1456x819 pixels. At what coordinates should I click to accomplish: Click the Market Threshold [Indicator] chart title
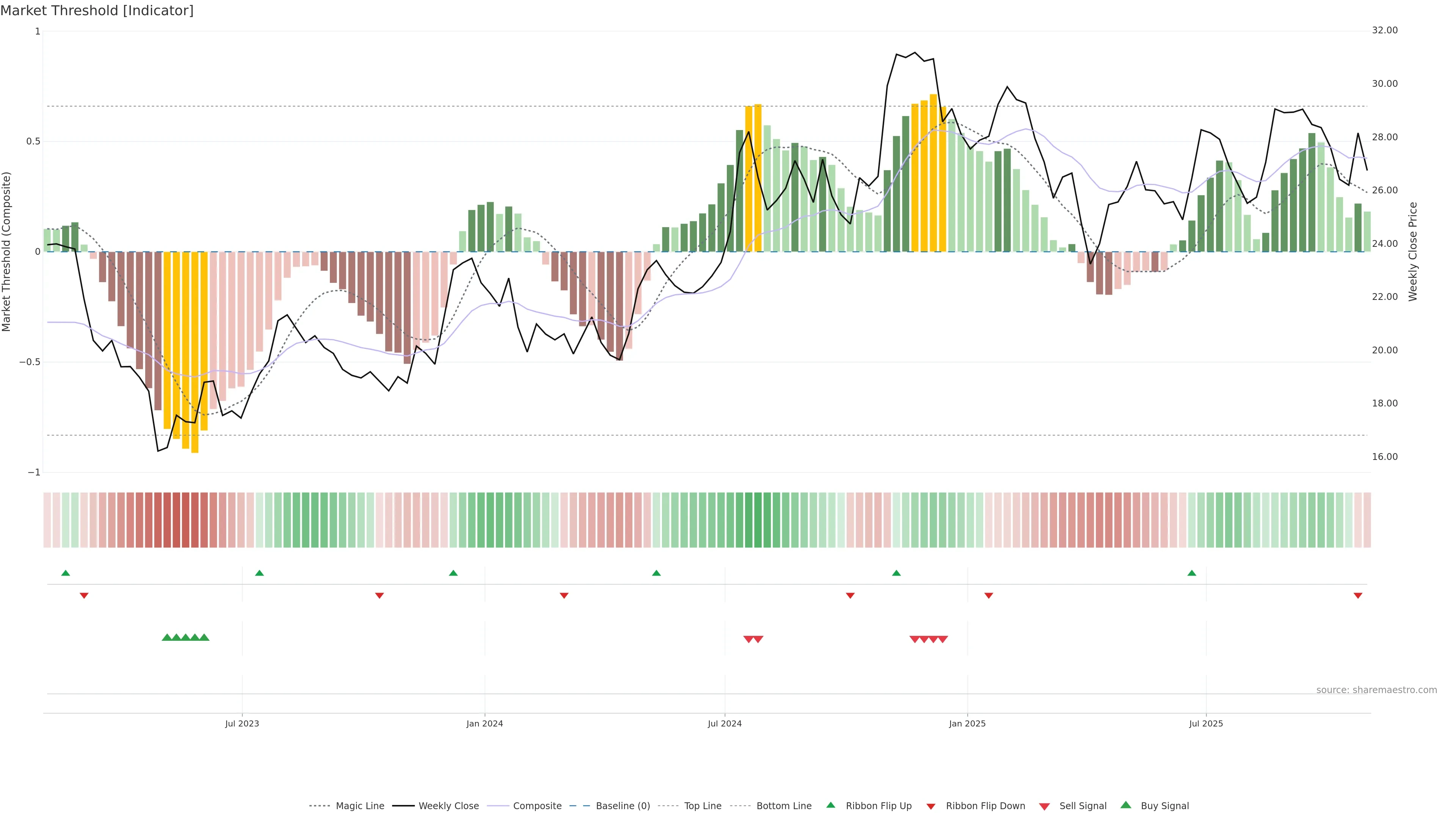(x=97, y=11)
